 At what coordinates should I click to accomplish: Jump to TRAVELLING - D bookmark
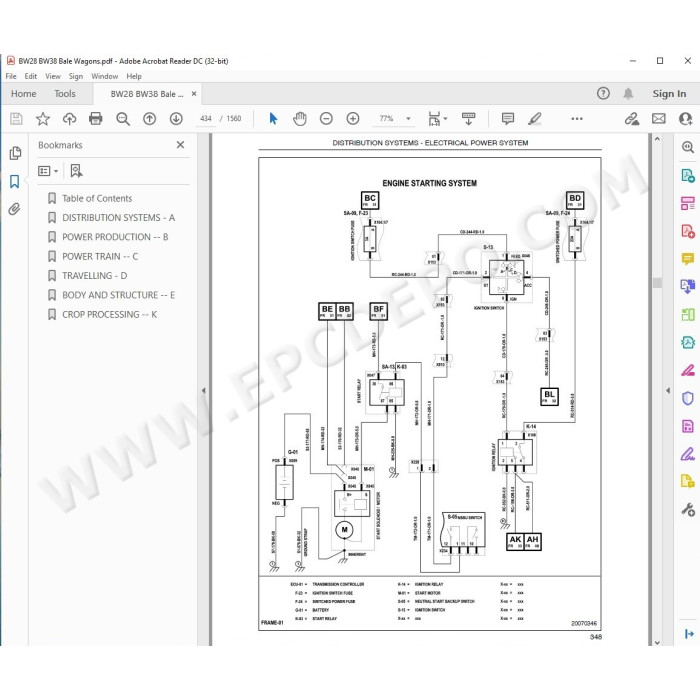(x=95, y=276)
